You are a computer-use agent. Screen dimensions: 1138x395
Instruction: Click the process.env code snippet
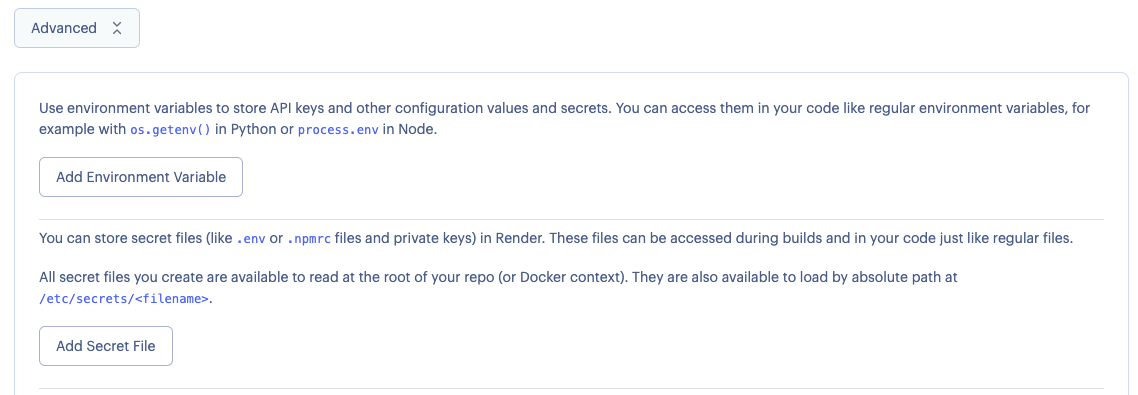click(x=338, y=133)
